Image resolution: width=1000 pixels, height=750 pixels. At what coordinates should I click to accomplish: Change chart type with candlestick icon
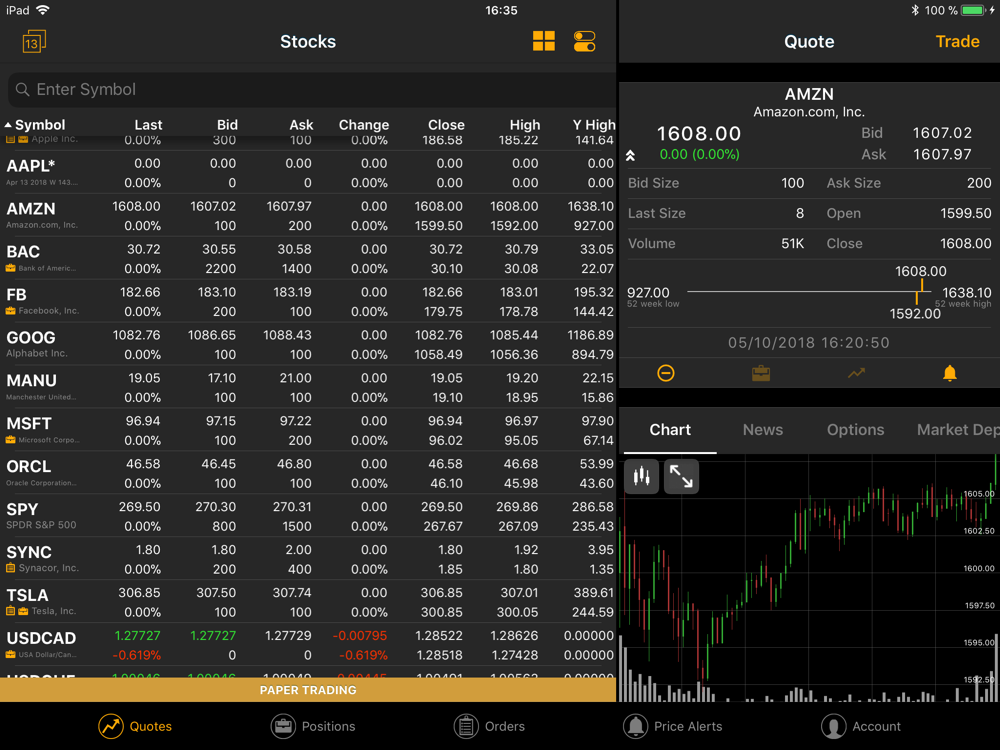pyautogui.click(x=642, y=476)
